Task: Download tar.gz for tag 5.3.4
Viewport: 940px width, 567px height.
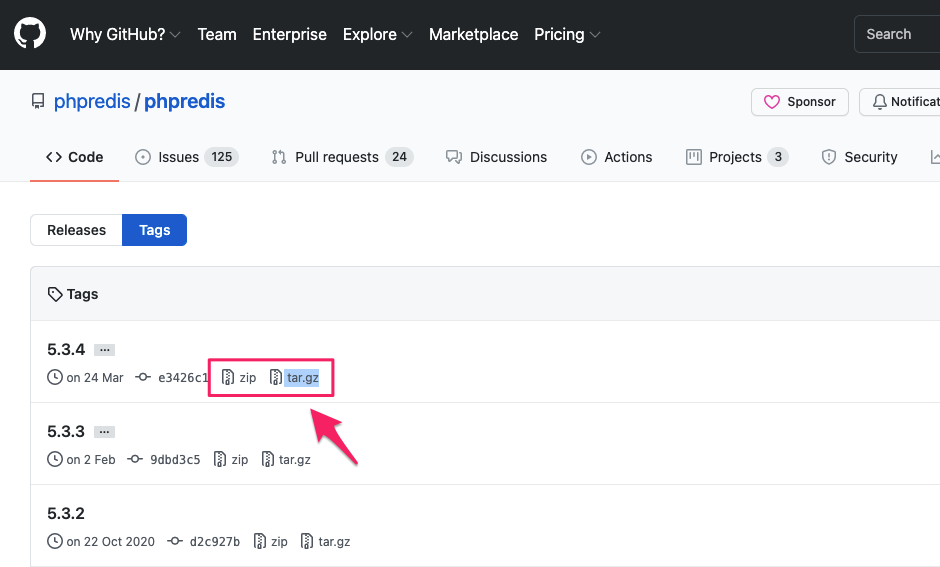Action: click(302, 378)
